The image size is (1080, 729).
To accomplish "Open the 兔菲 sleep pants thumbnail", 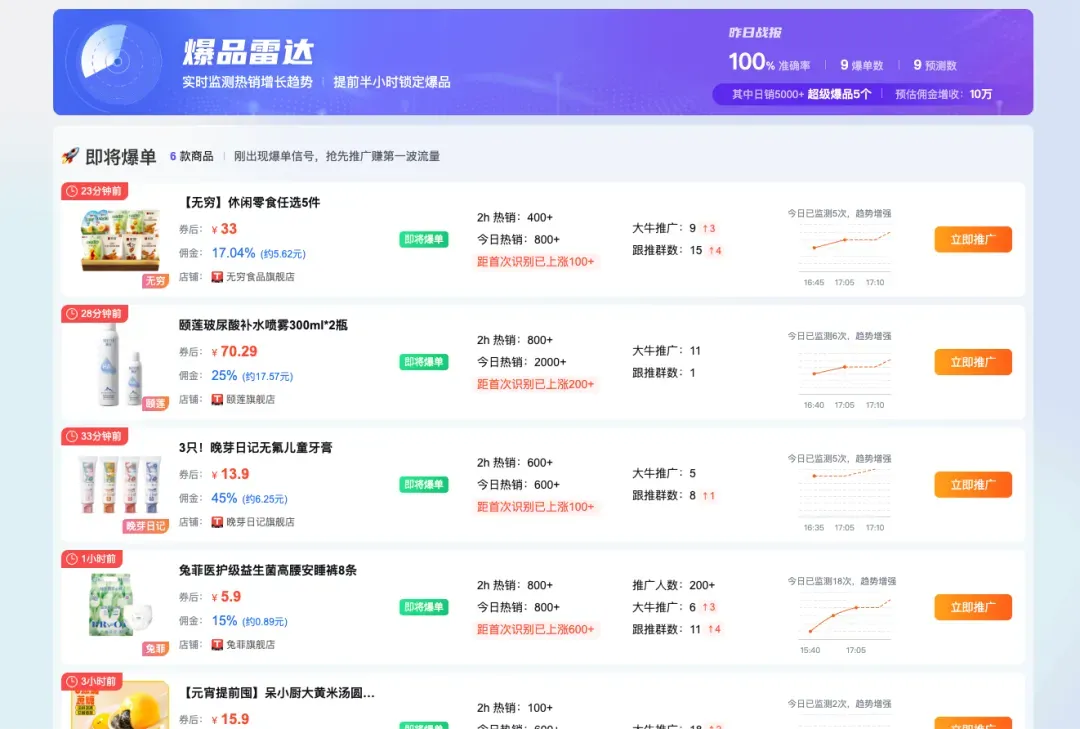I will coord(121,606).
